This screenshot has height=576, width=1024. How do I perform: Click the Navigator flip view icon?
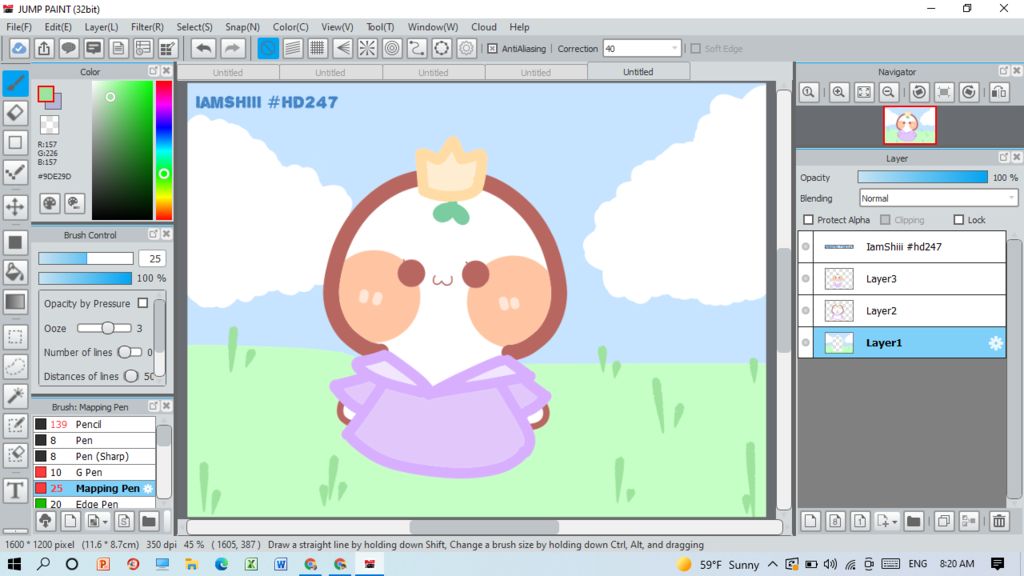point(999,92)
